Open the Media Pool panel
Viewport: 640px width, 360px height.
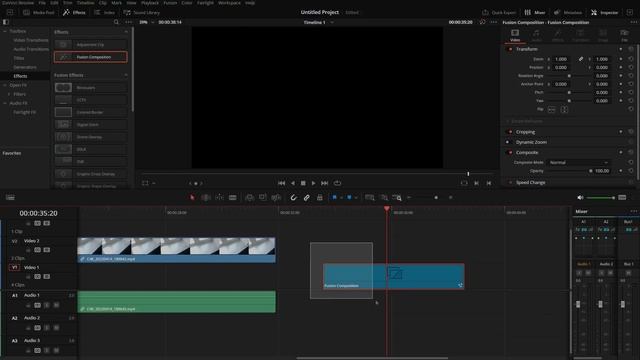[39, 13]
